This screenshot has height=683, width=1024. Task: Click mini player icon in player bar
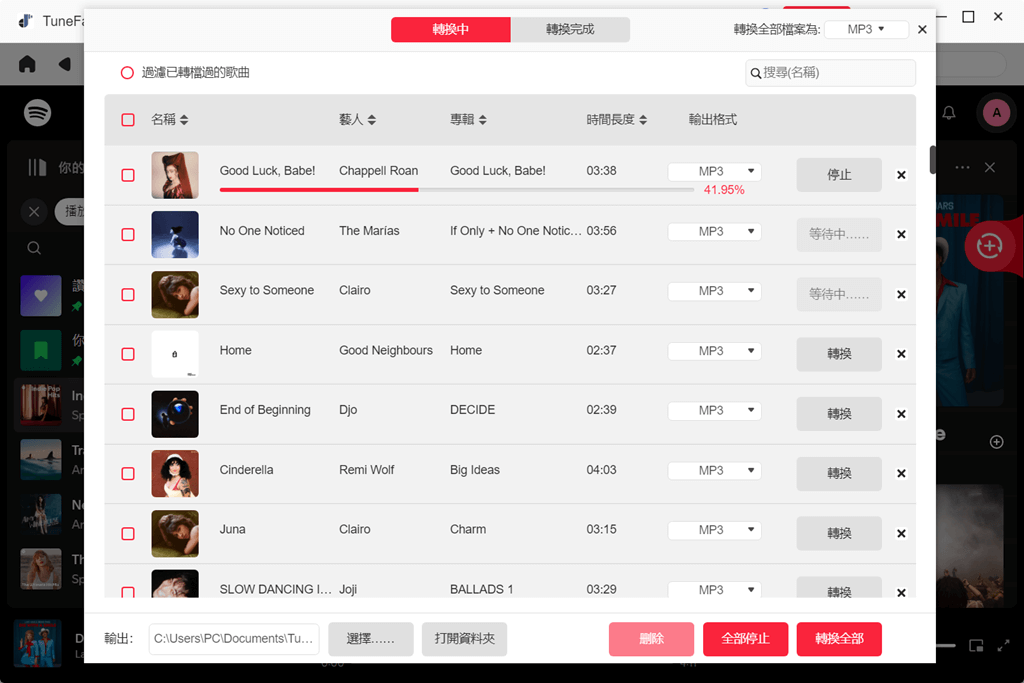coord(976,646)
